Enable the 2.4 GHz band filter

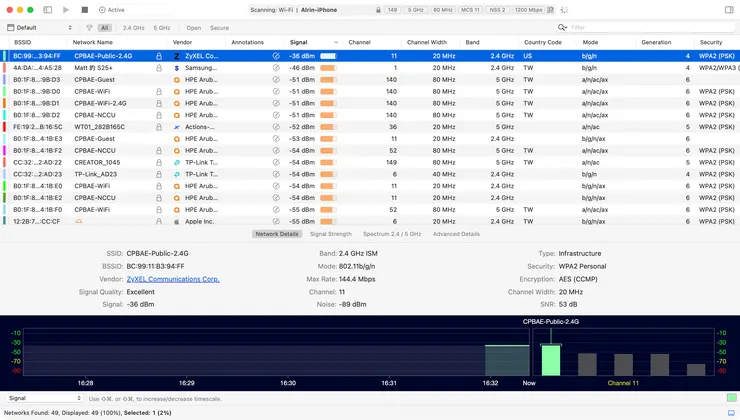point(132,28)
